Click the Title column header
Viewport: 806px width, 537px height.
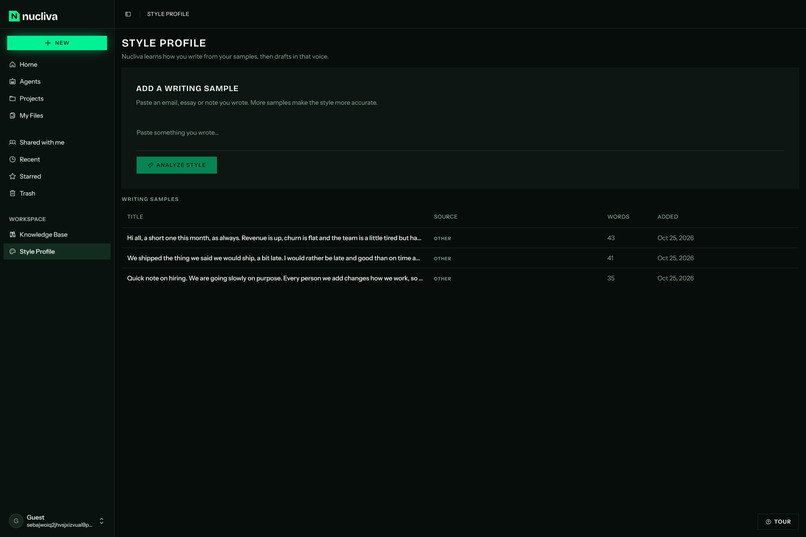tap(135, 217)
